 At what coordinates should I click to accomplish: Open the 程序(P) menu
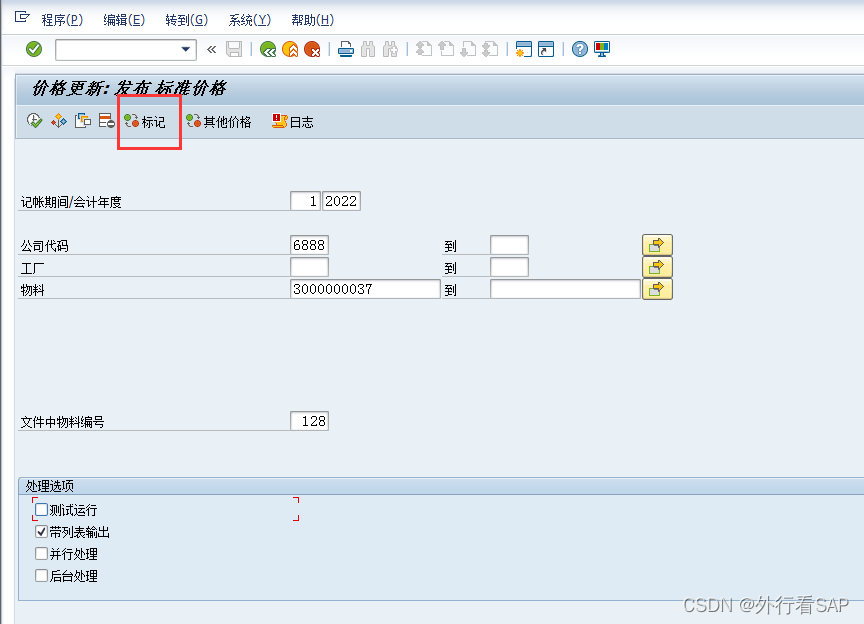coord(62,20)
